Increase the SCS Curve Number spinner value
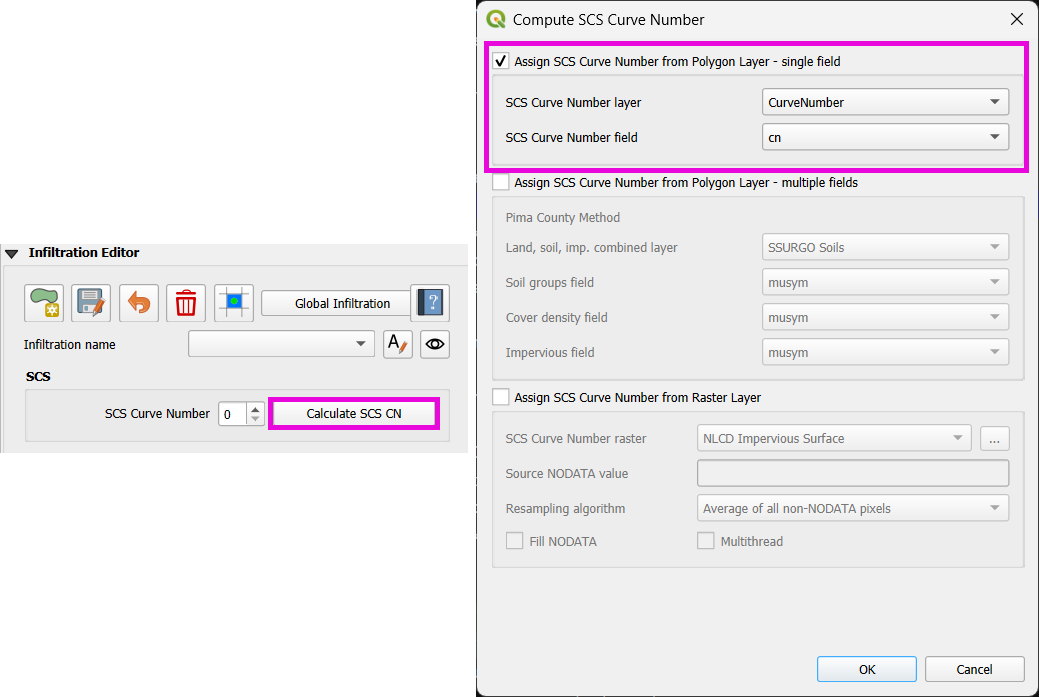This screenshot has width=1039, height=697. pyautogui.click(x=256, y=408)
